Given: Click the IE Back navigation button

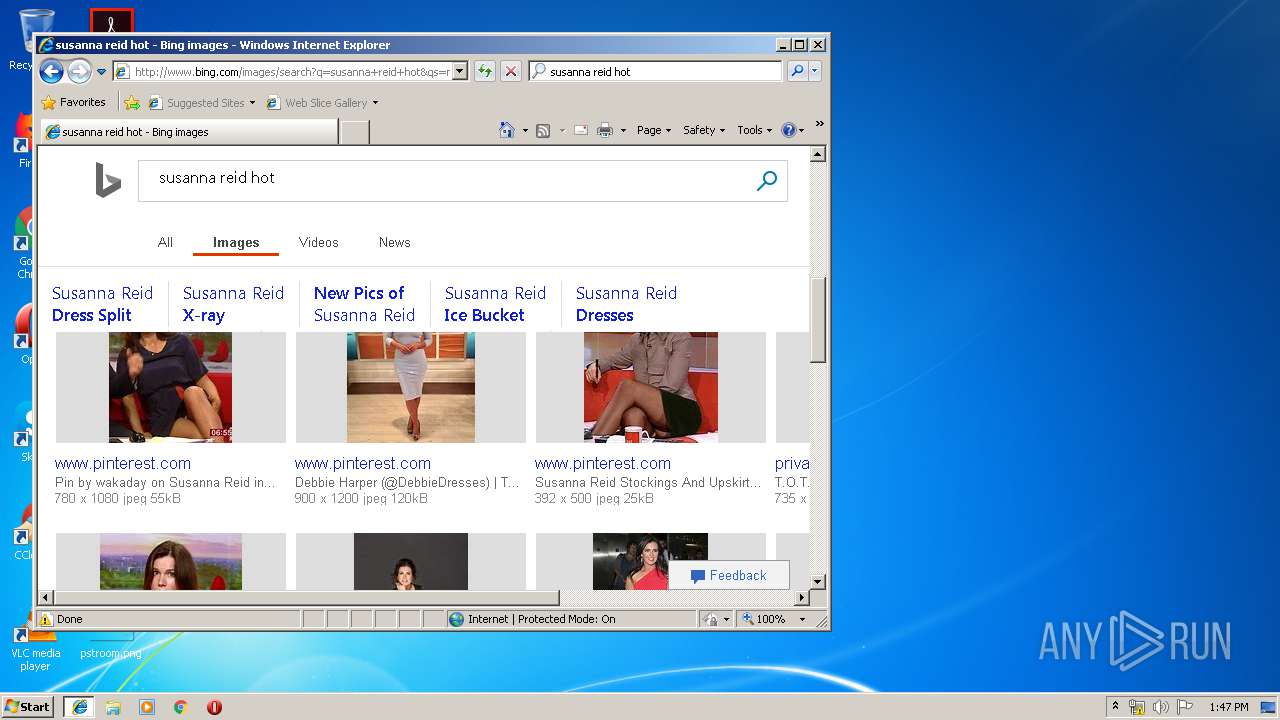Looking at the screenshot, I should (x=51, y=71).
